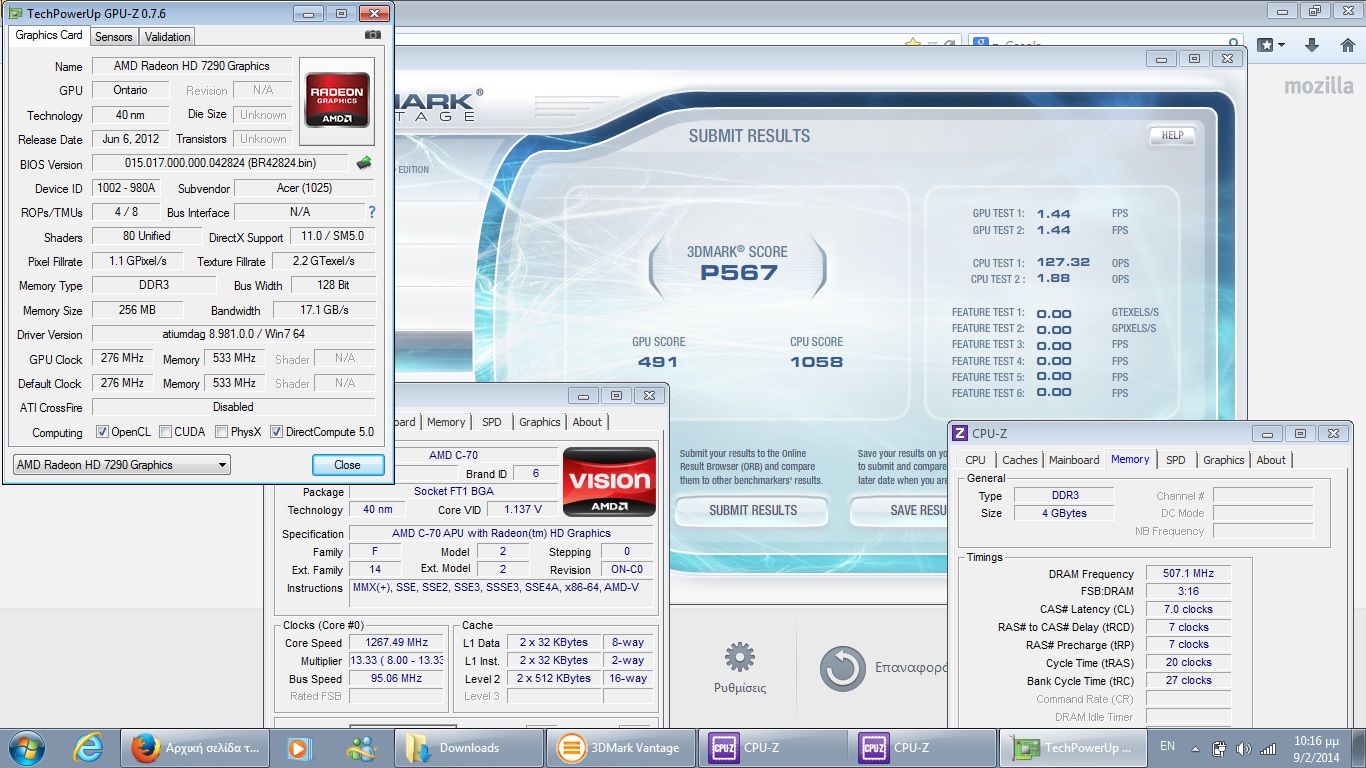
Task: Toggle the CUDA checkbox
Action: click(165, 432)
